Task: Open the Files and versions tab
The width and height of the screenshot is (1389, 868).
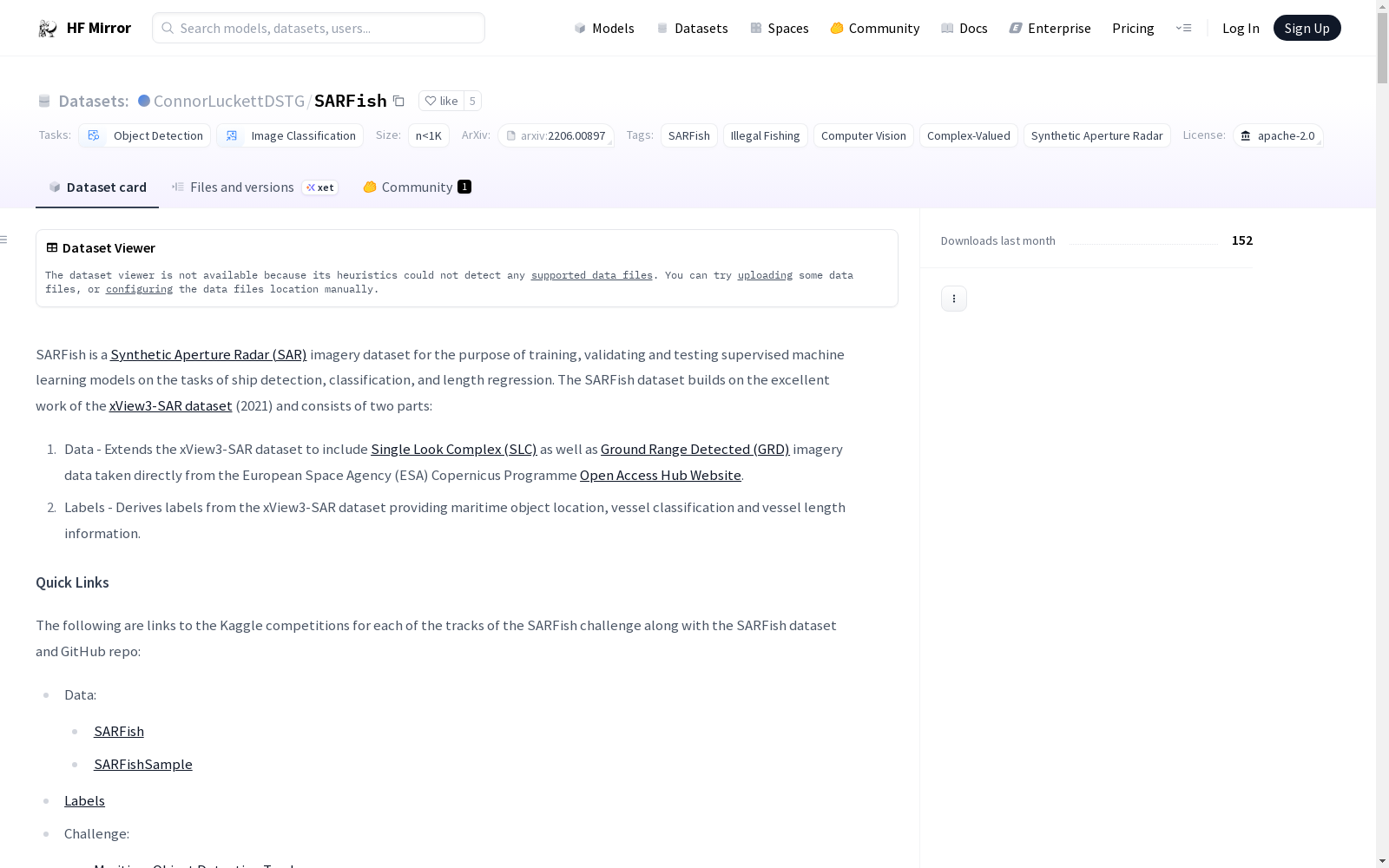Action: [x=254, y=187]
